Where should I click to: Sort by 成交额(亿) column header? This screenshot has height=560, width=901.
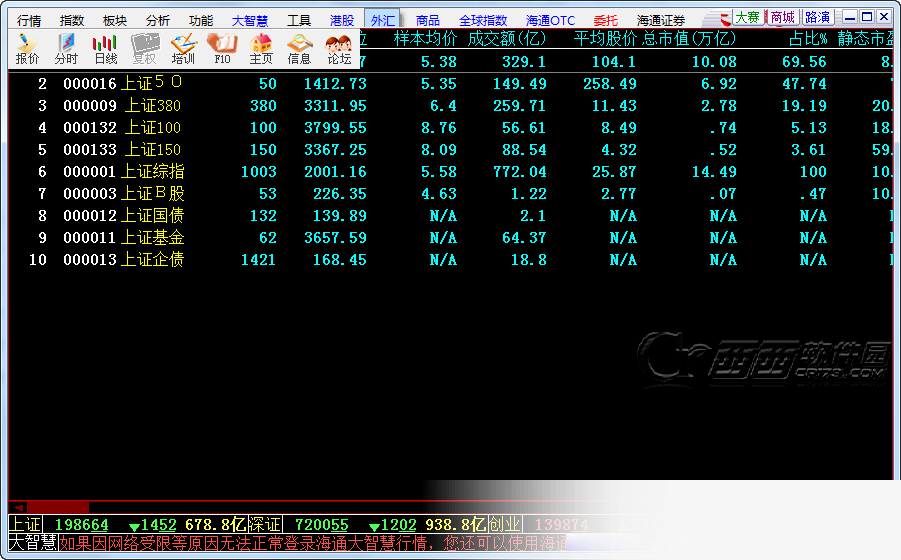pos(507,39)
